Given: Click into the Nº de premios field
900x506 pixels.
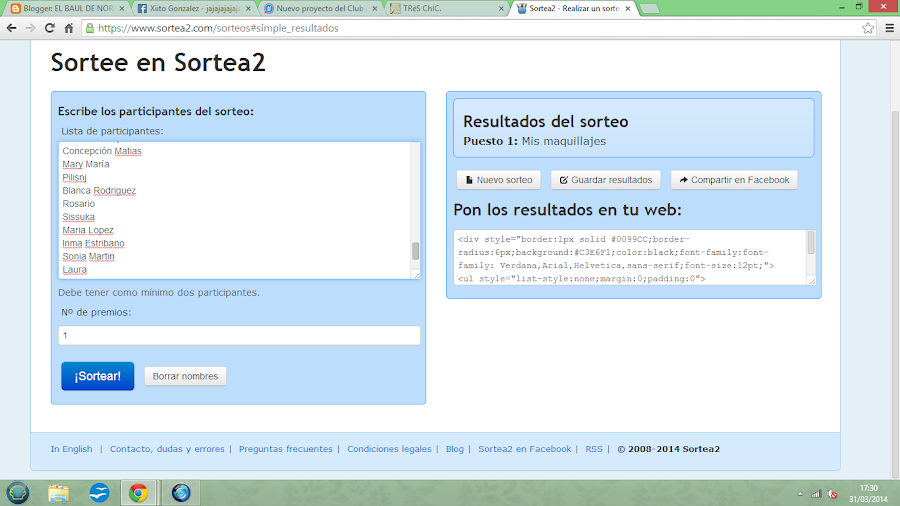Looking at the screenshot, I should tap(239, 336).
